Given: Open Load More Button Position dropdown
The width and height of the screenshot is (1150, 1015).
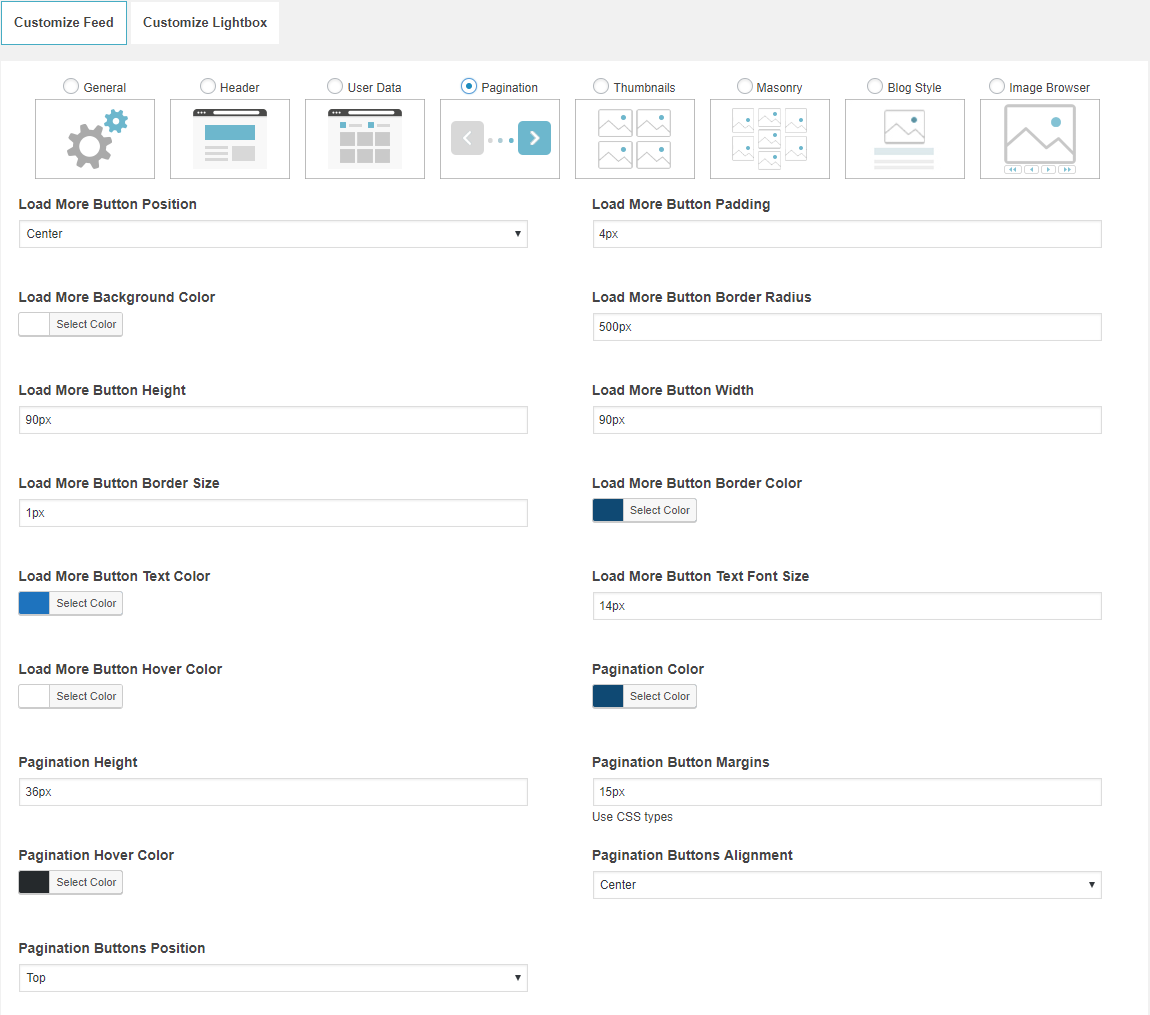Looking at the screenshot, I should pos(273,234).
